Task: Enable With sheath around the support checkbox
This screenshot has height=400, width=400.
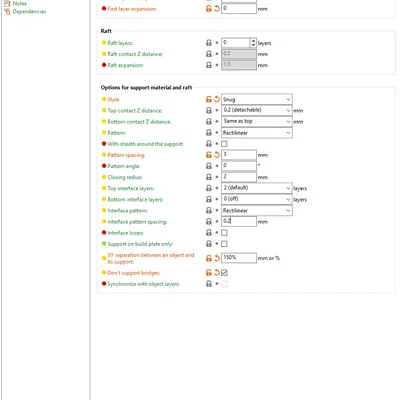Action: pos(224,144)
